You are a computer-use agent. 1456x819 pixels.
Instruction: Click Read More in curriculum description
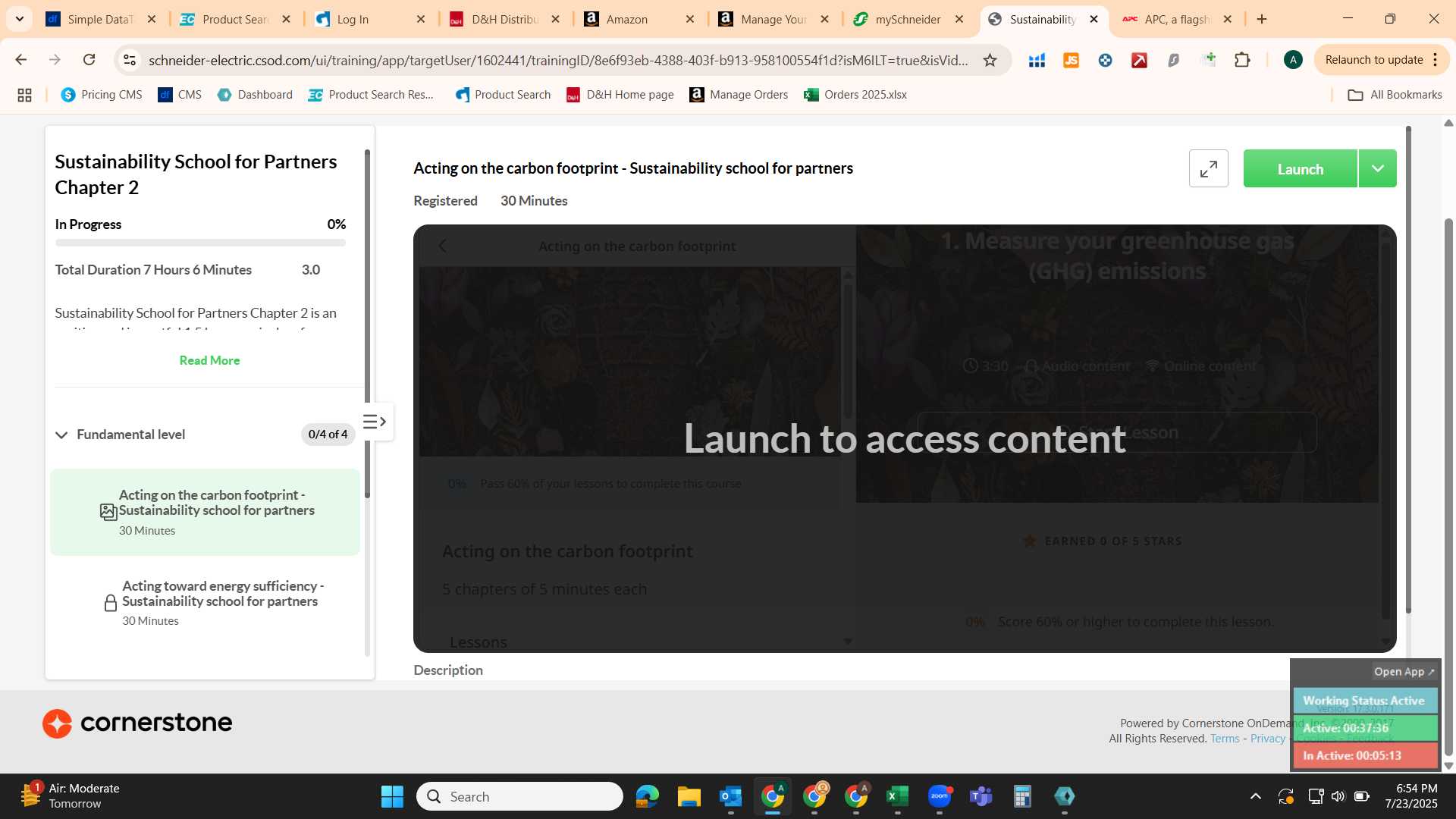tap(209, 360)
